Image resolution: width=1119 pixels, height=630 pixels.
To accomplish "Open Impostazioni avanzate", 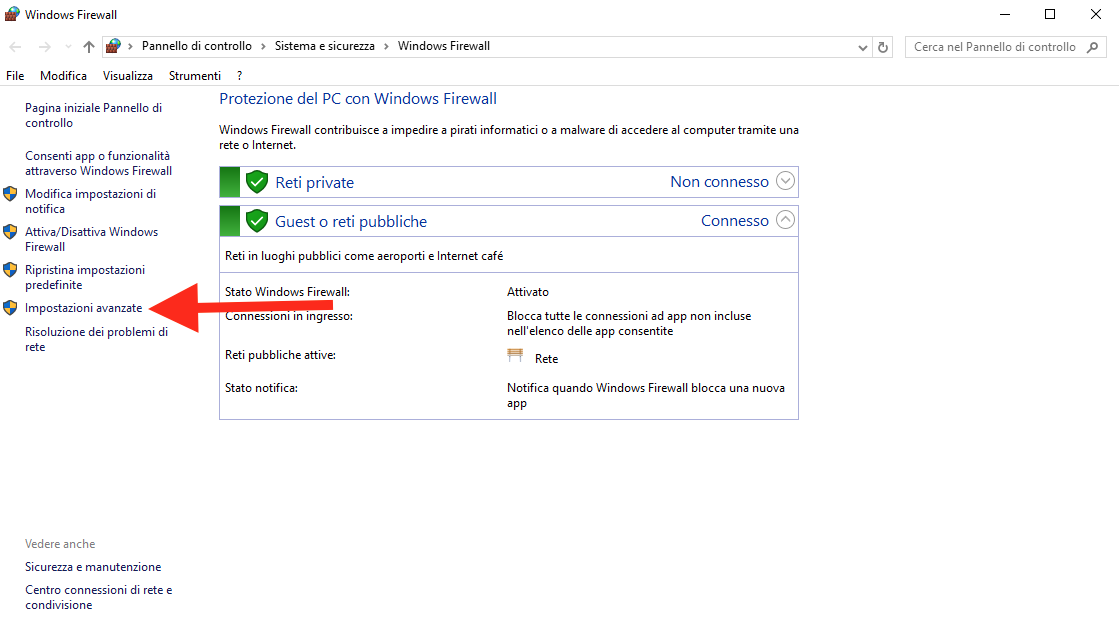I will point(83,308).
